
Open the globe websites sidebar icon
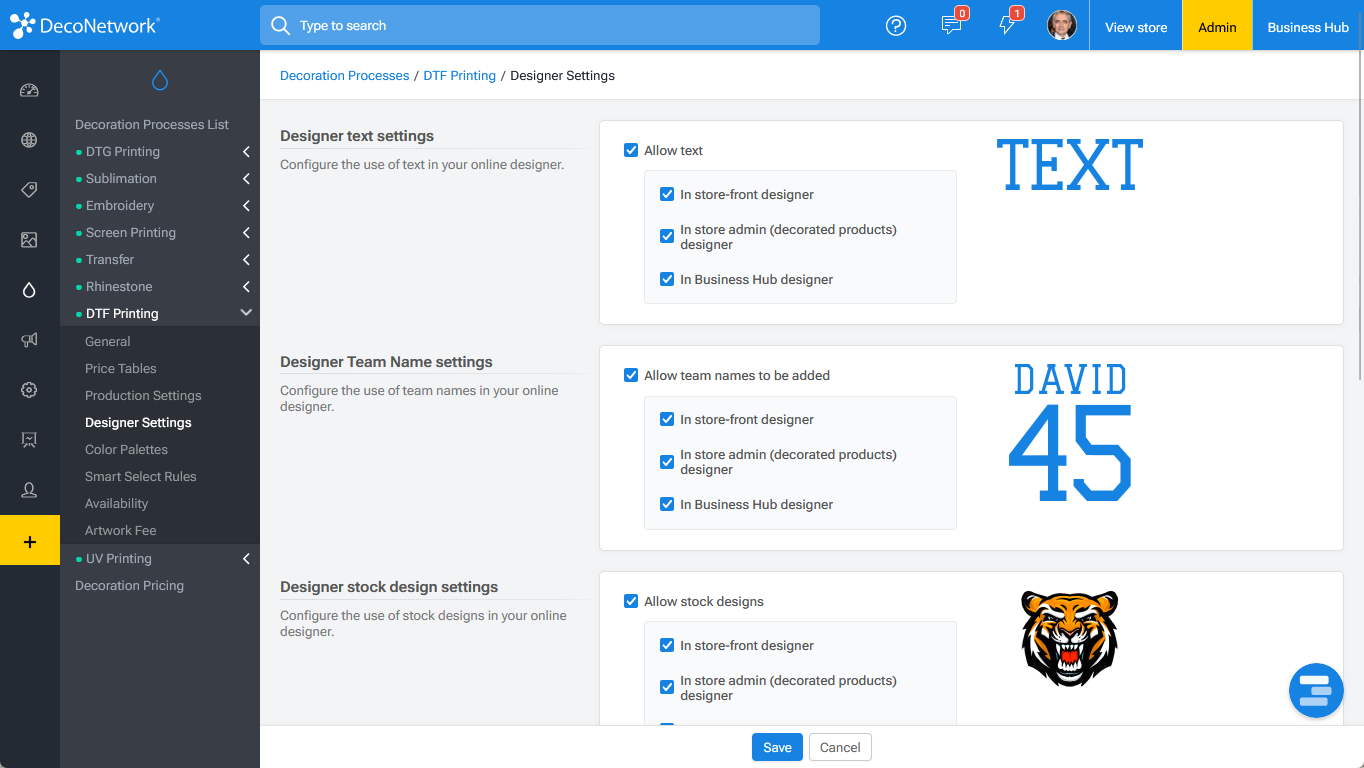pos(29,140)
